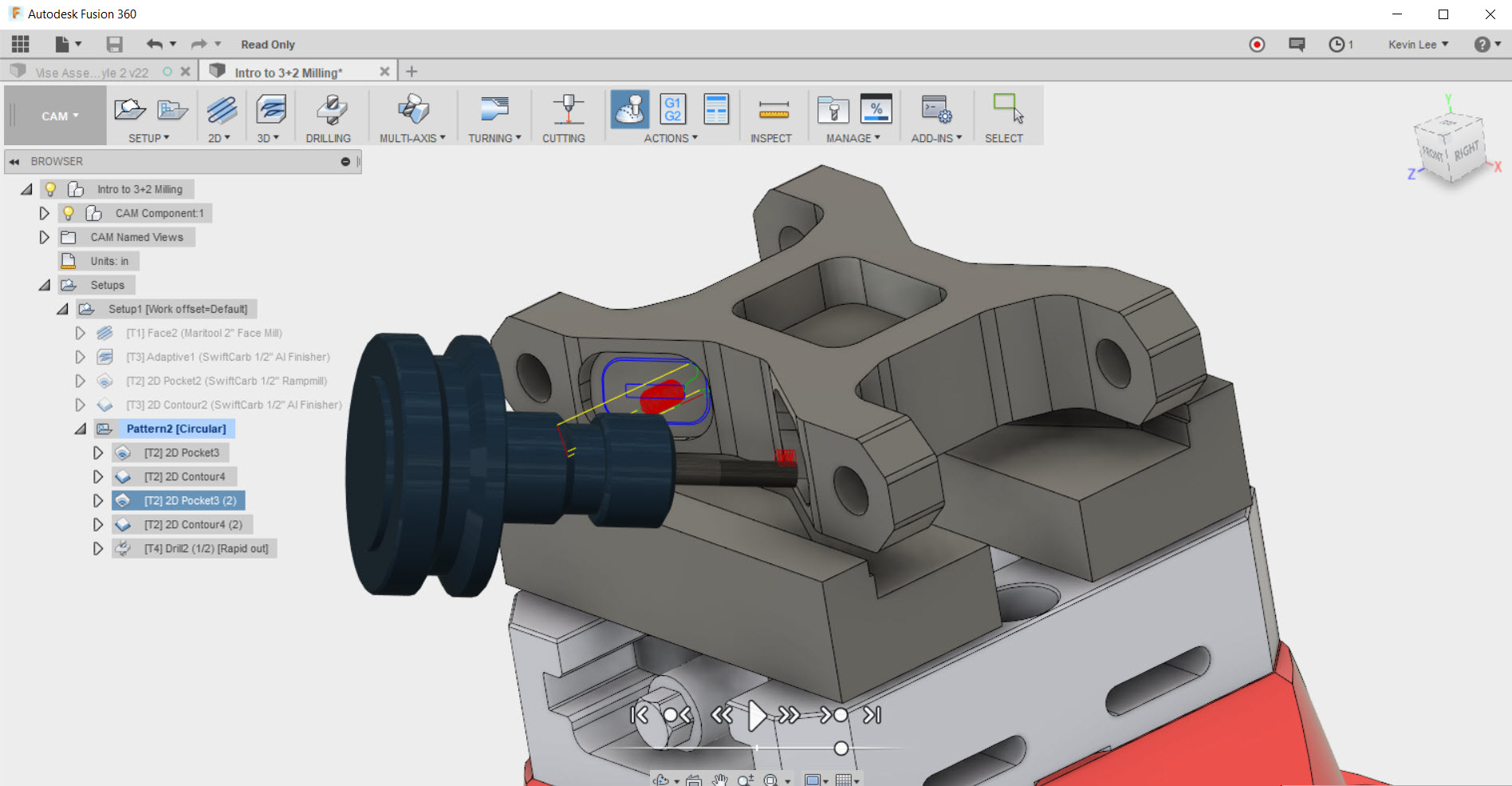This screenshot has width=1512, height=786.
Task: Open the CAM workspace dropdown
Action: pos(59,116)
